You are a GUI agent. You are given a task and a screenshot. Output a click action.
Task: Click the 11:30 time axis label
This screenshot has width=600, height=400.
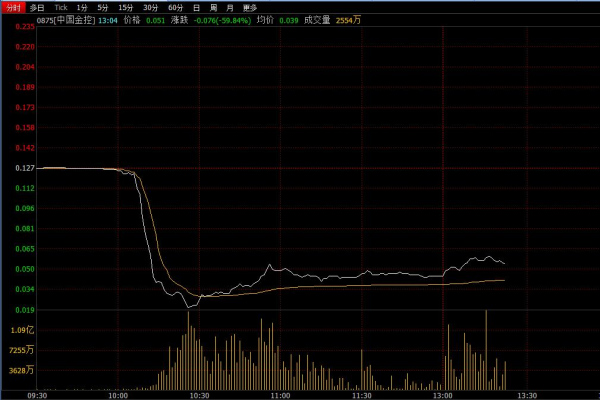[x=362, y=396]
